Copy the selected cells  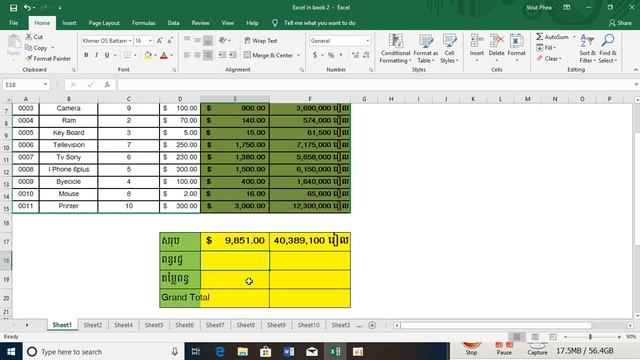click(36, 48)
